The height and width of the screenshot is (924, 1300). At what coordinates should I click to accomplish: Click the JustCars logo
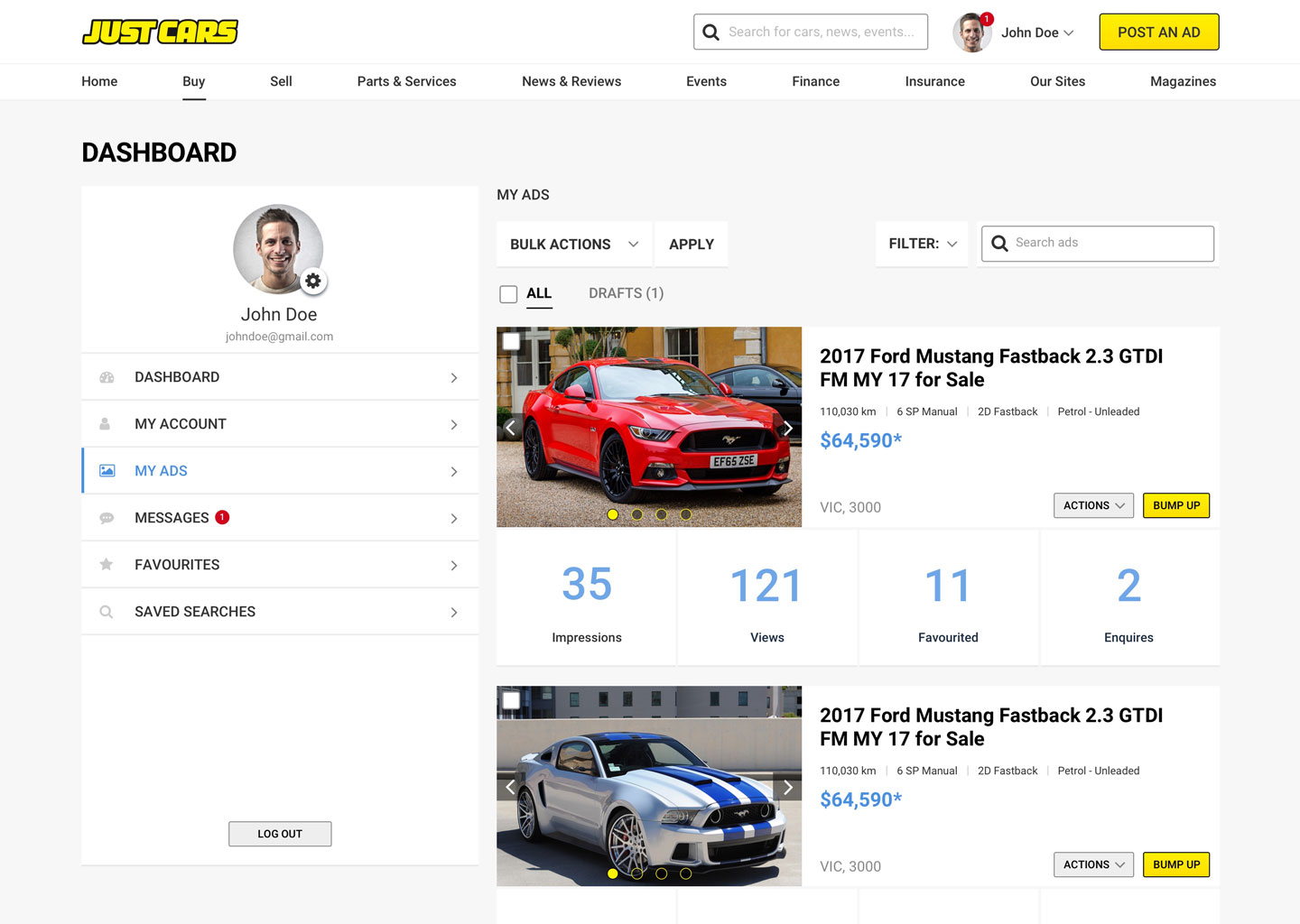[x=160, y=32]
